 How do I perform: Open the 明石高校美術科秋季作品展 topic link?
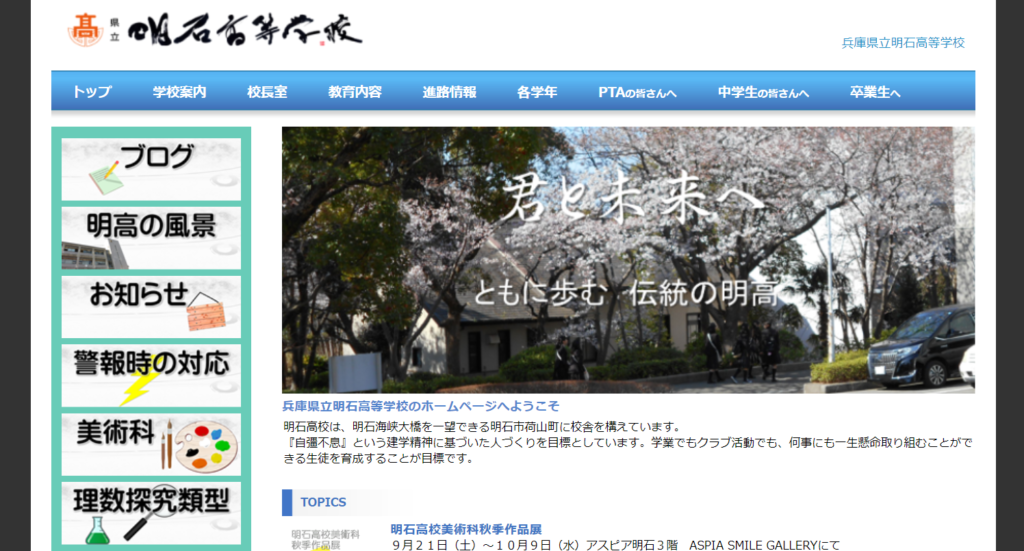pos(466,529)
